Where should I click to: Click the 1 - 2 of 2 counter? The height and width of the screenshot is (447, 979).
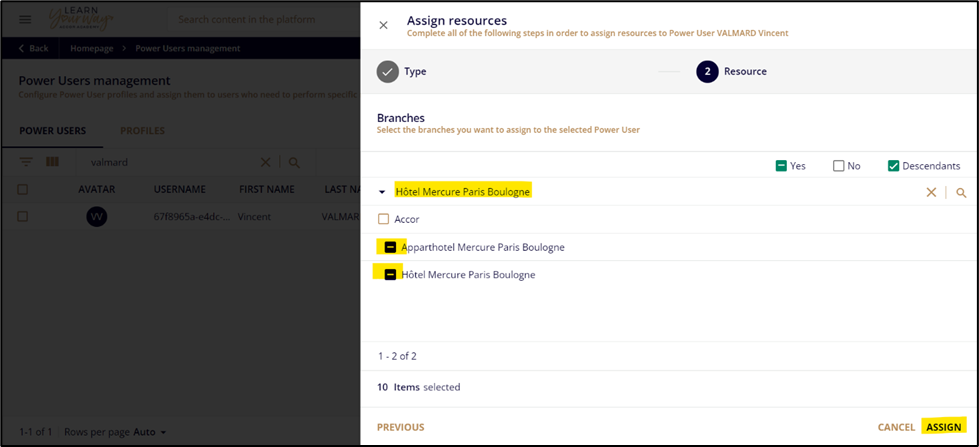pos(397,356)
